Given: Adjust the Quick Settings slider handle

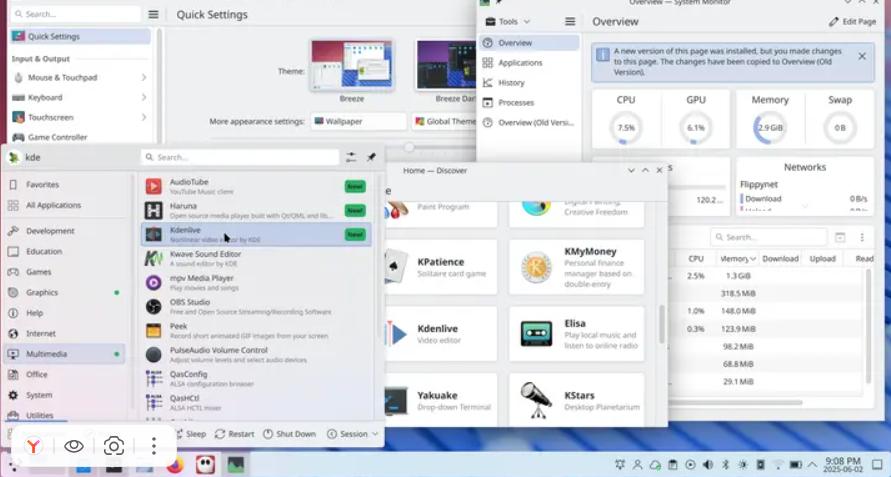Looking at the screenshot, I should point(409,147).
